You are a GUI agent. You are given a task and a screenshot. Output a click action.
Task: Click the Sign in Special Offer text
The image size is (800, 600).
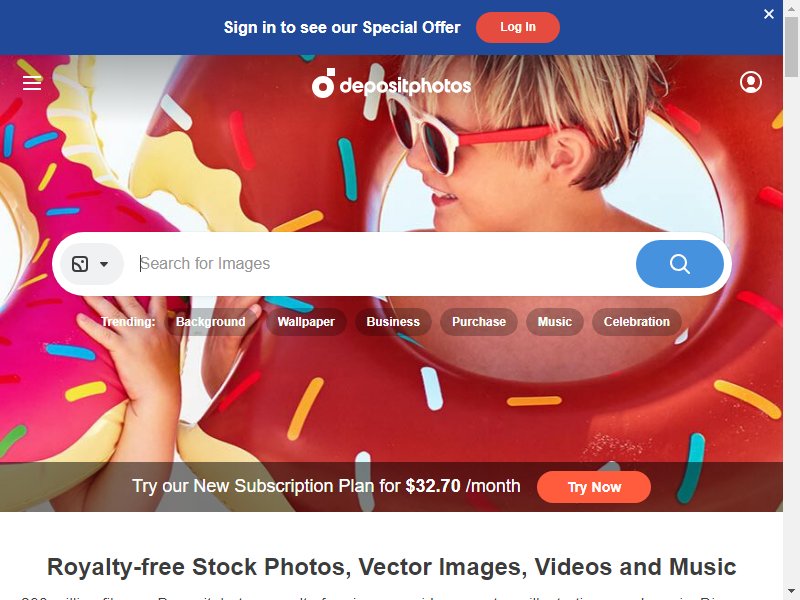click(x=342, y=28)
